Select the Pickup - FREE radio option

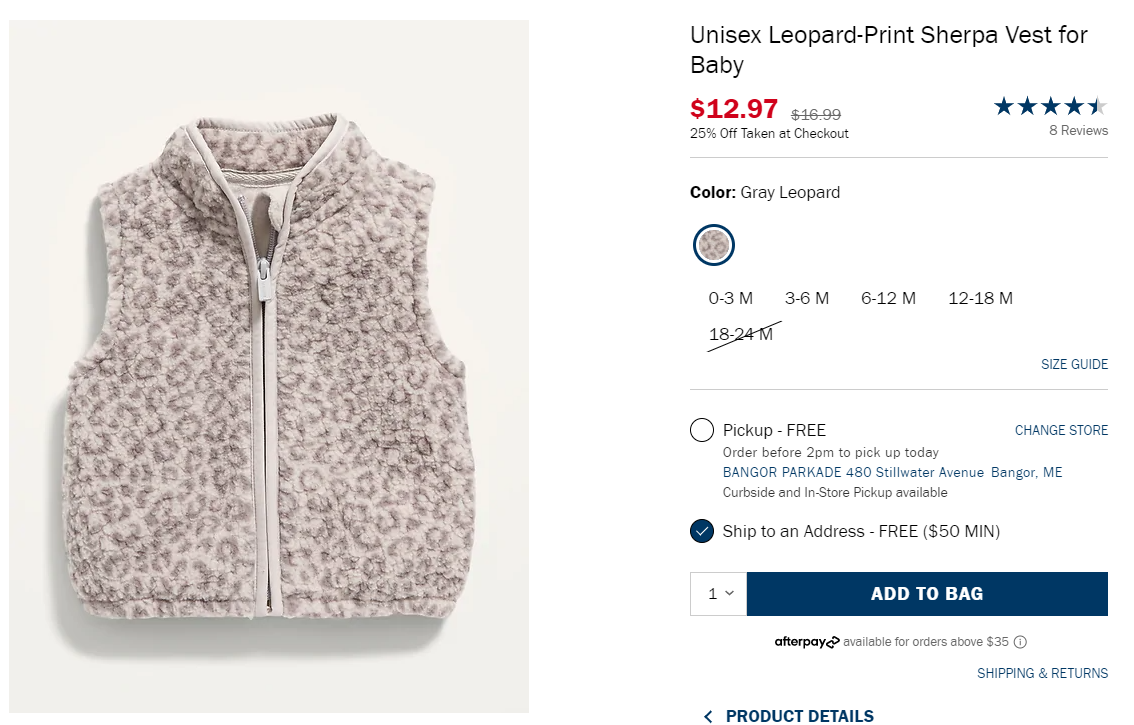pos(702,430)
